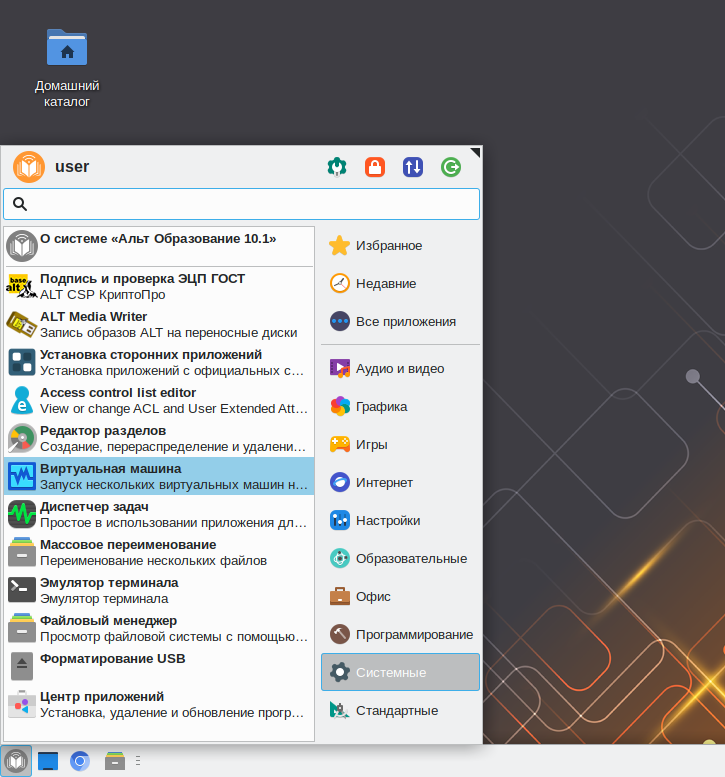Click the user name label

[72, 167]
